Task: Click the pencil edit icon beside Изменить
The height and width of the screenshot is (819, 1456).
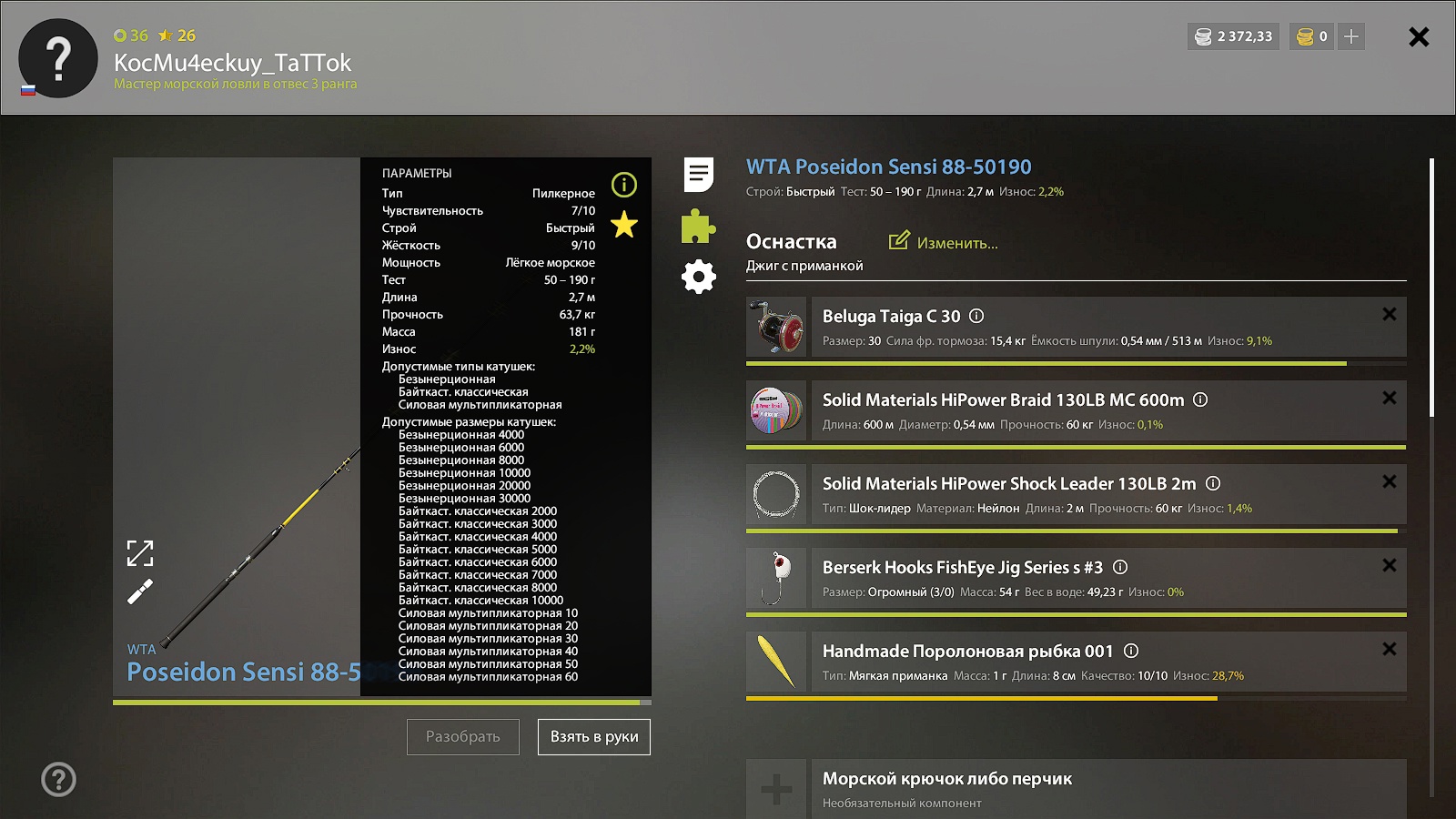Action: [x=899, y=240]
